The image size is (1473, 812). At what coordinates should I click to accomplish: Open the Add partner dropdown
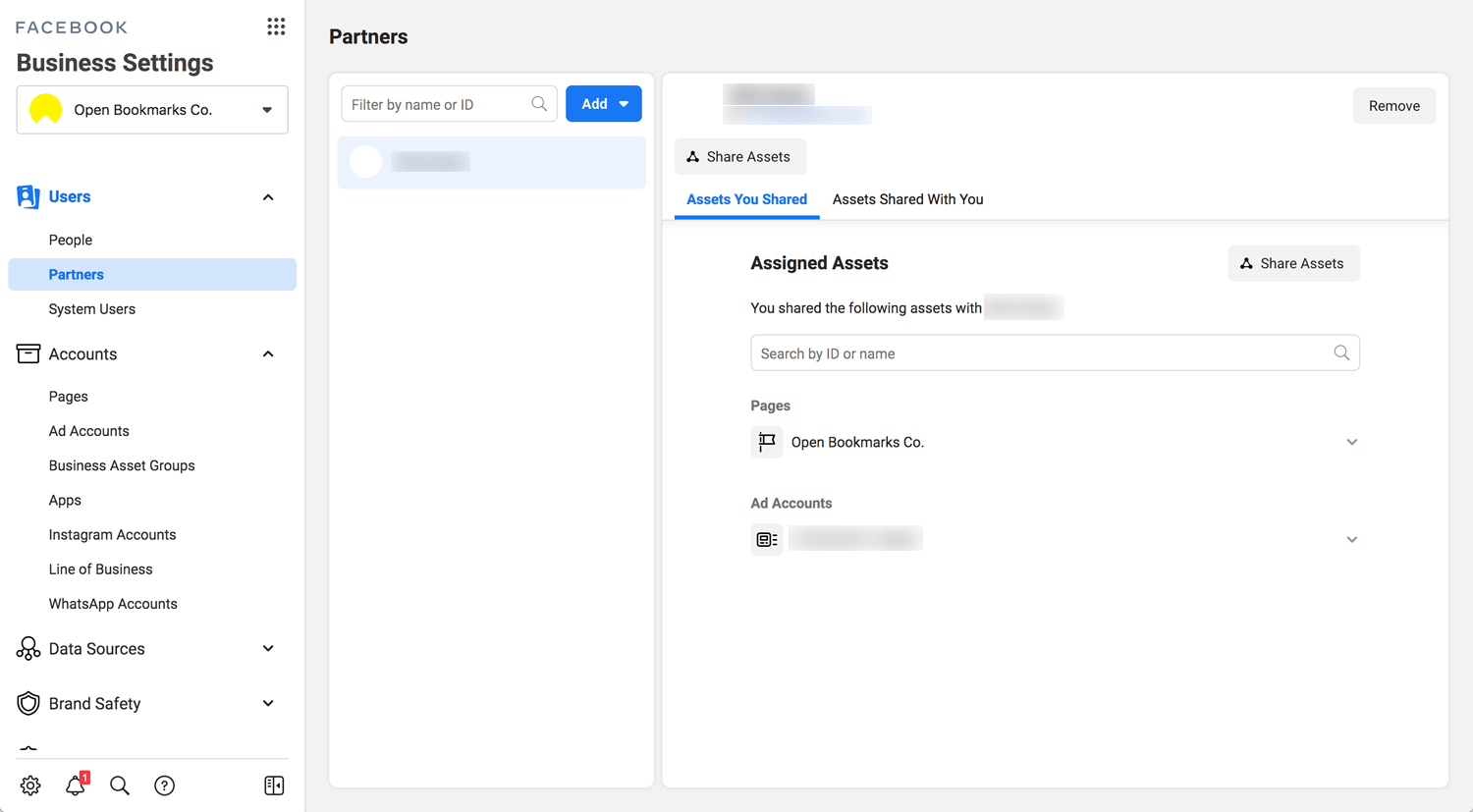(x=604, y=104)
